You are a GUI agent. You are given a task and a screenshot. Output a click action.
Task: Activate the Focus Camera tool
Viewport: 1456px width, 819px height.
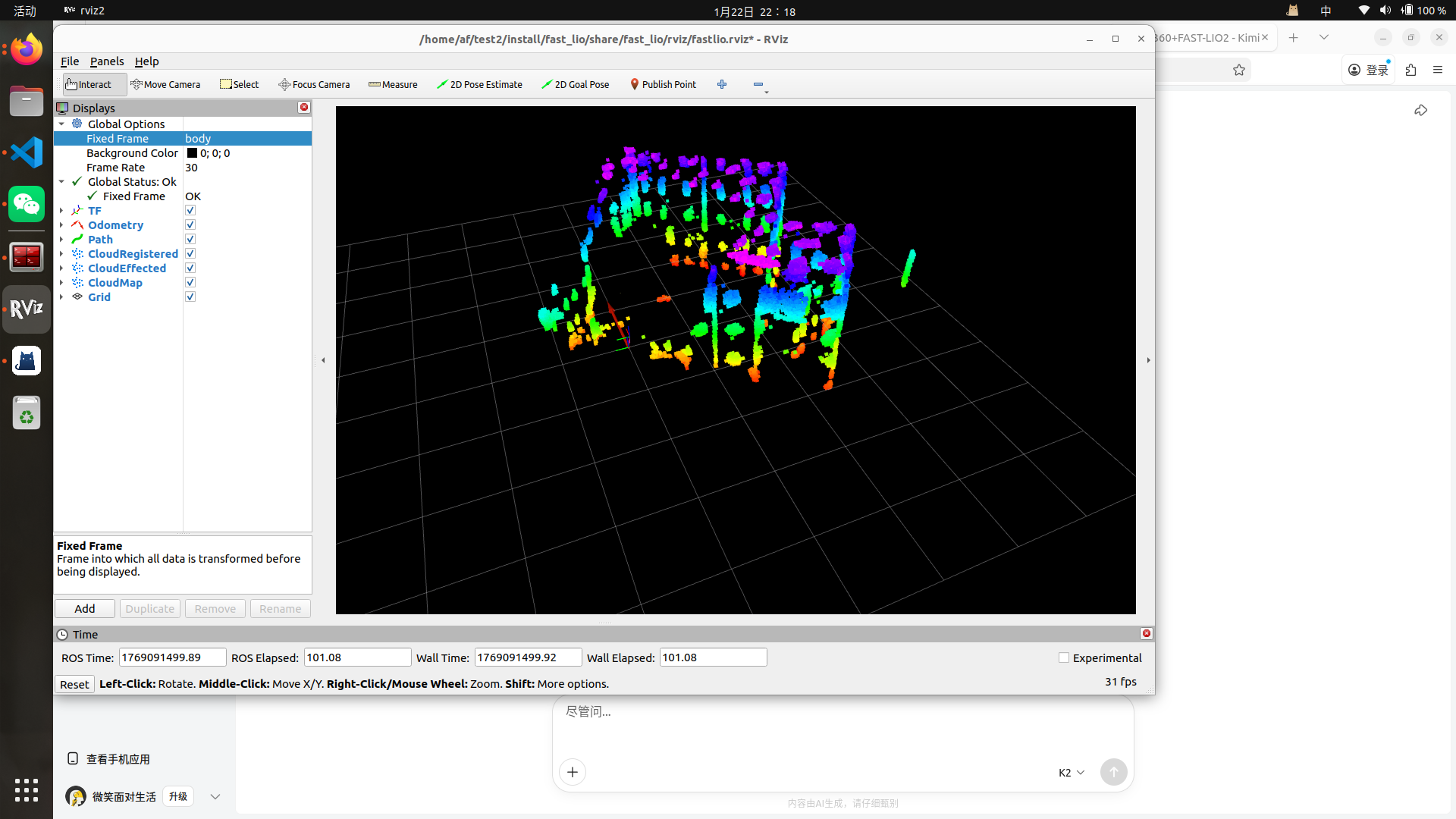coord(314,84)
